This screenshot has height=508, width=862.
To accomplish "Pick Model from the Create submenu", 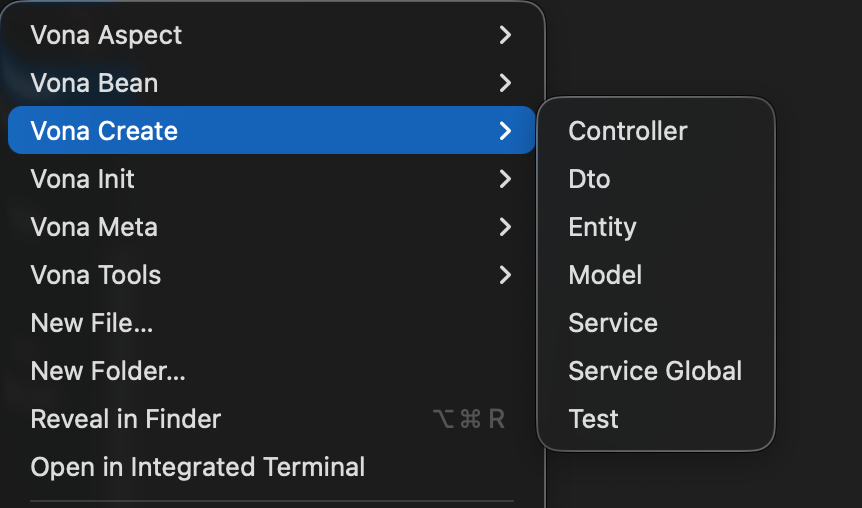I will (605, 275).
